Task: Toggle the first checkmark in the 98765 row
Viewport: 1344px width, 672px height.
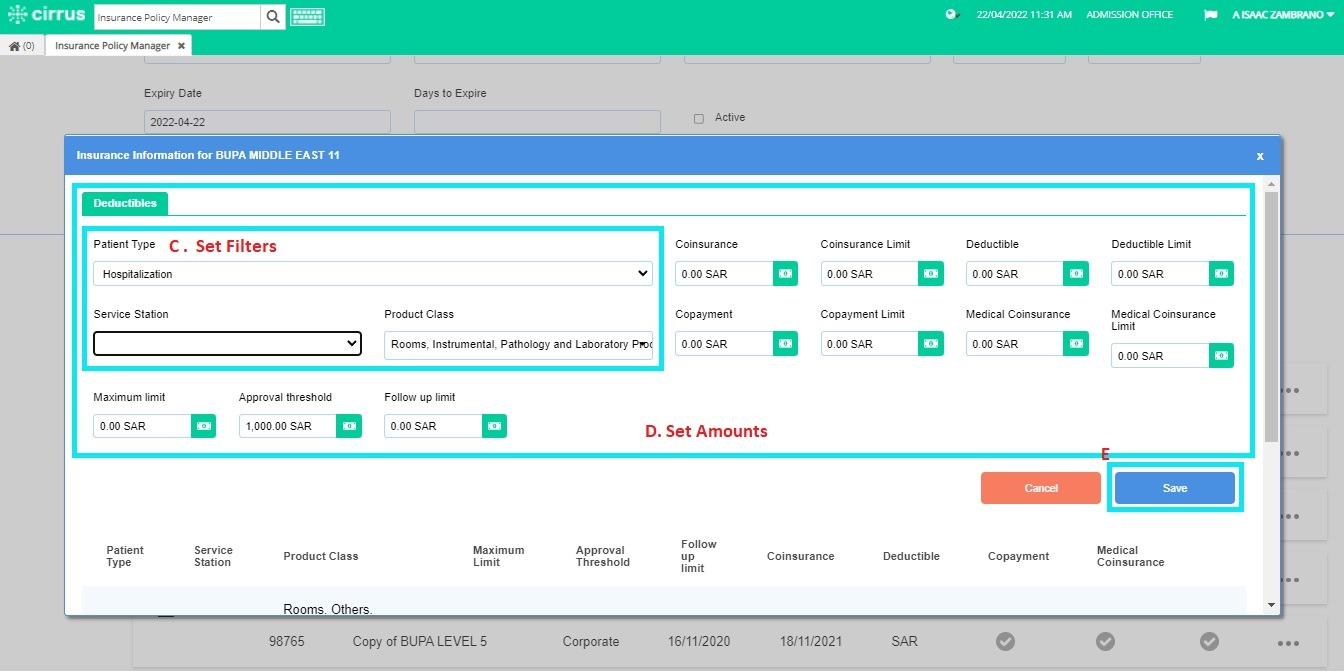Action: pyautogui.click(x=1005, y=641)
